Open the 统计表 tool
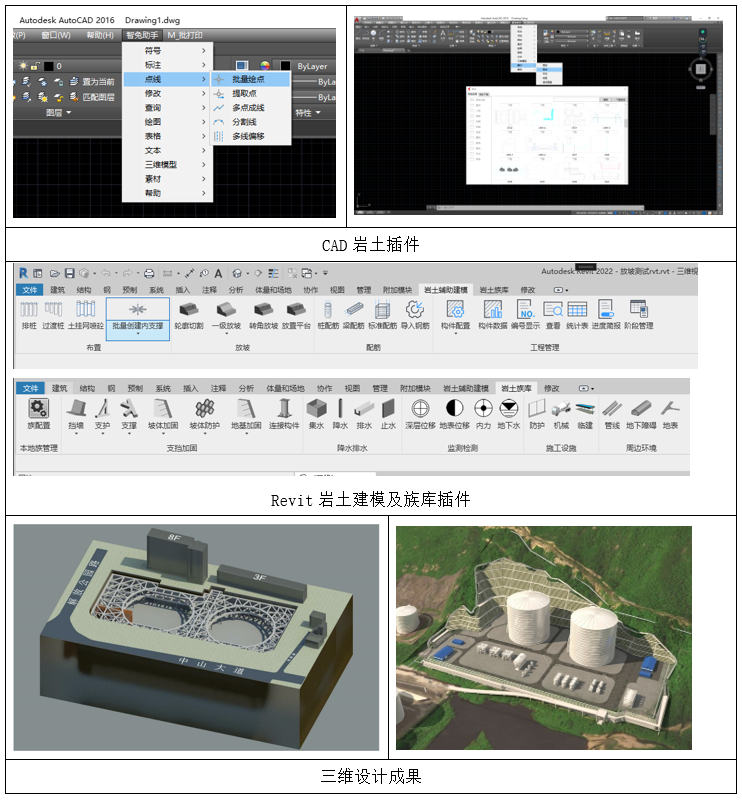Viewport: 742px width, 801px height. [577, 315]
